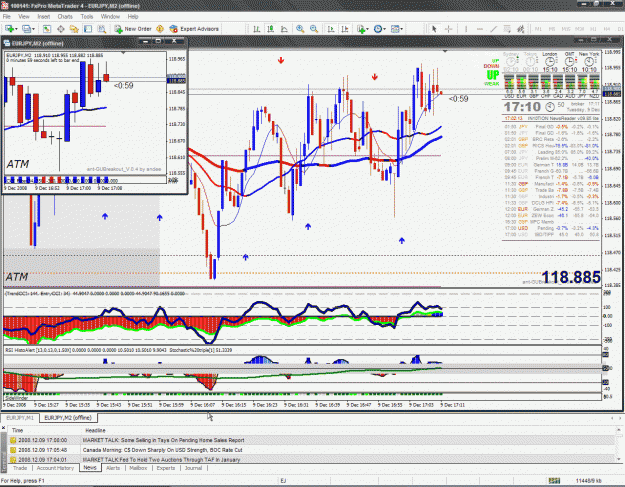Screen dimensions: 625x487
Task: Open news item about Pending Home Sales
Action: click(163, 440)
